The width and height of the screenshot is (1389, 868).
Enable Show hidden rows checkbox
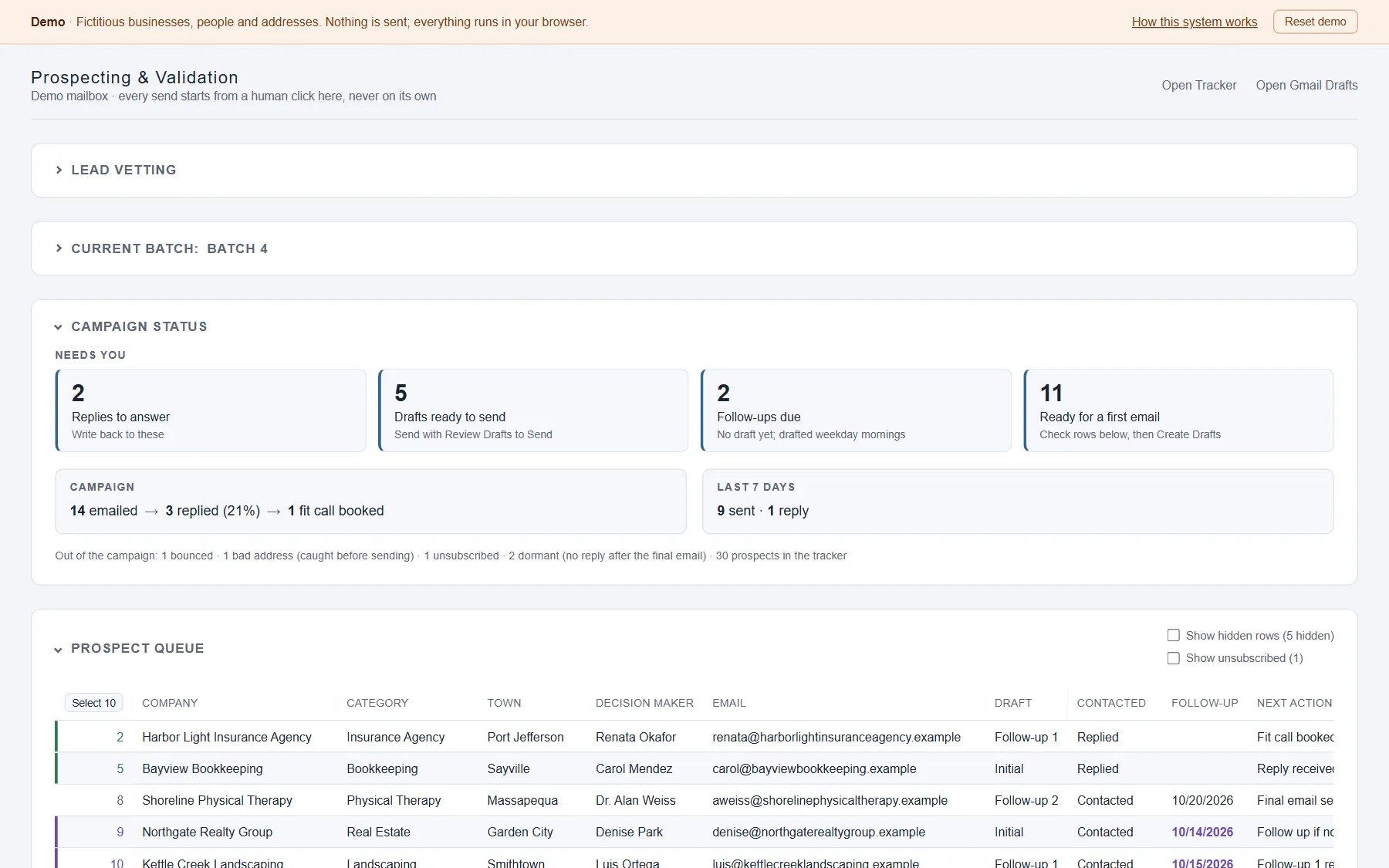coord(1173,636)
